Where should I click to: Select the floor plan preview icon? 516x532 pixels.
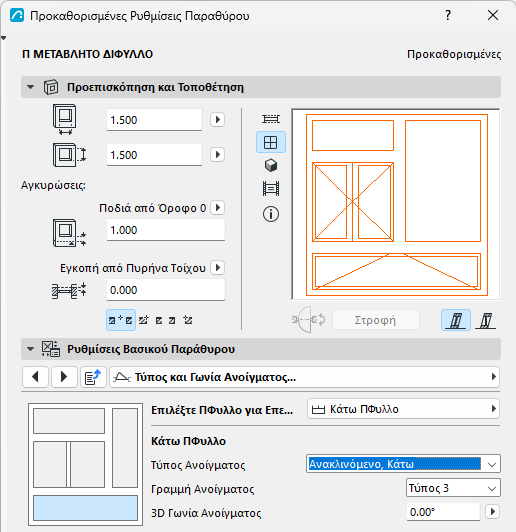pyautogui.click(x=271, y=119)
